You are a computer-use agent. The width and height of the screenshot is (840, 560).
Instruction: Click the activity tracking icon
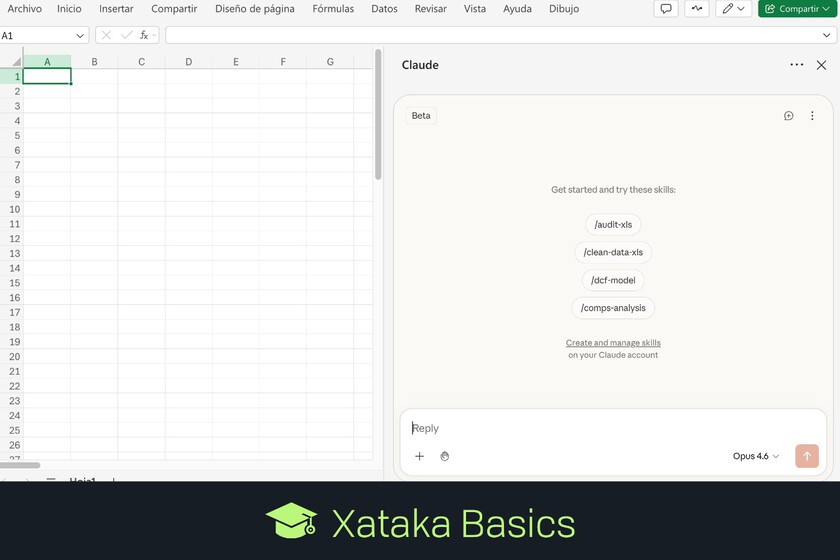pyautogui.click(x=697, y=9)
